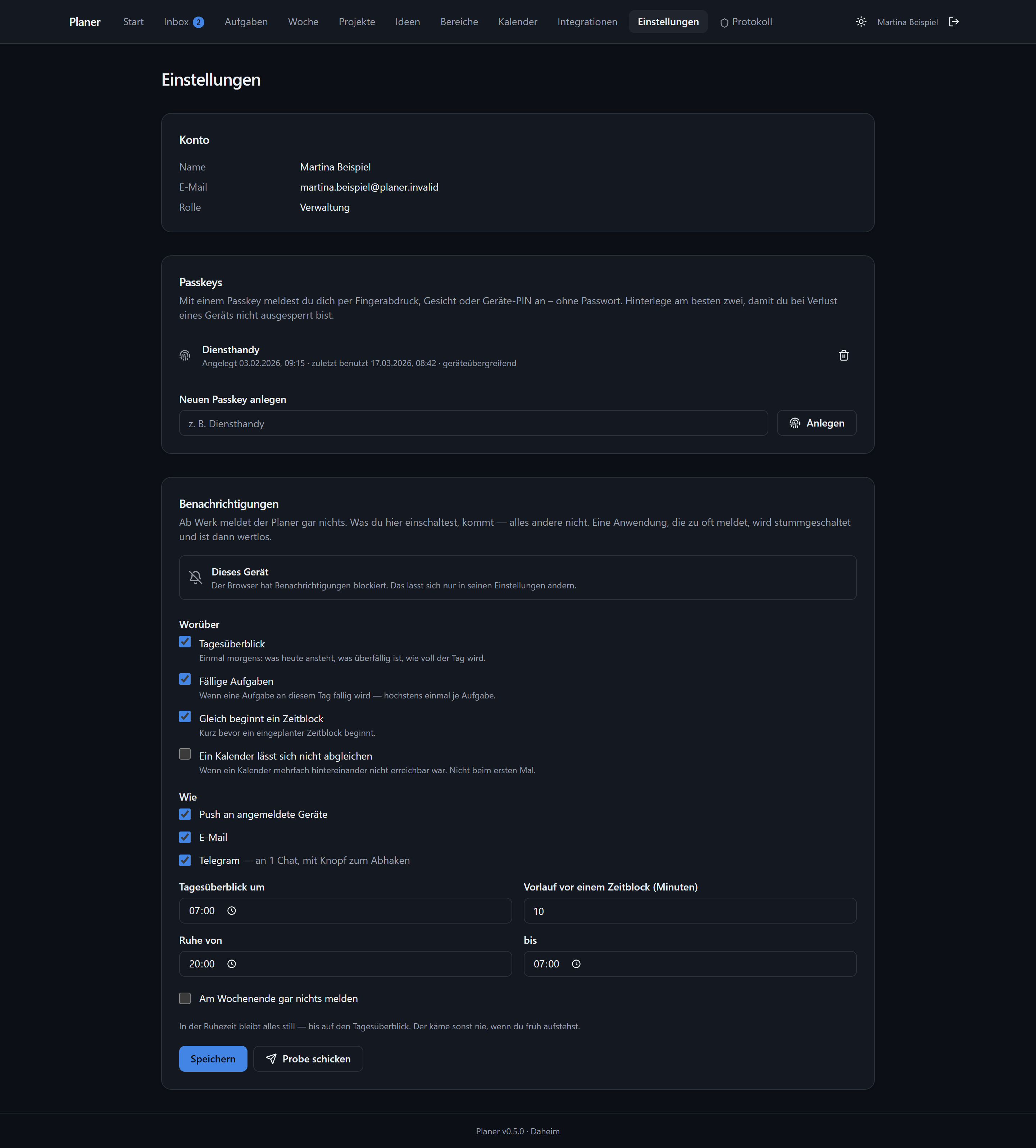The width and height of the screenshot is (1036, 1148).
Task: Focus the Neuen Passkey anlegen name field
Action: click(473, 423)
